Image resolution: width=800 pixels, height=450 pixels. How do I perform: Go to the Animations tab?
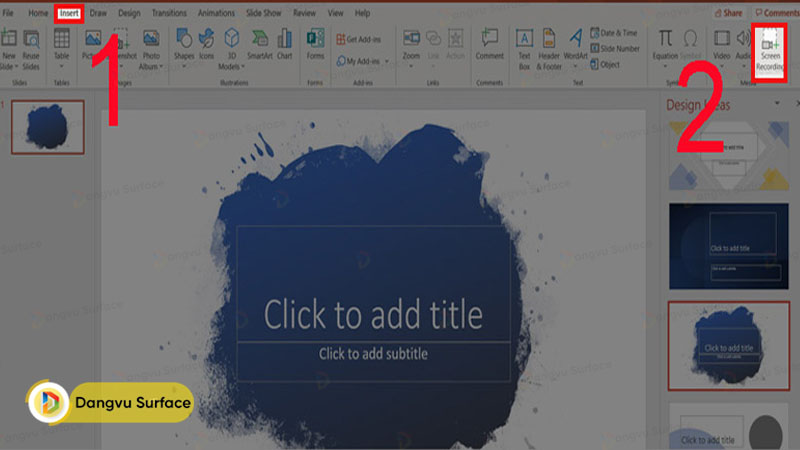(x=216, y=13)
